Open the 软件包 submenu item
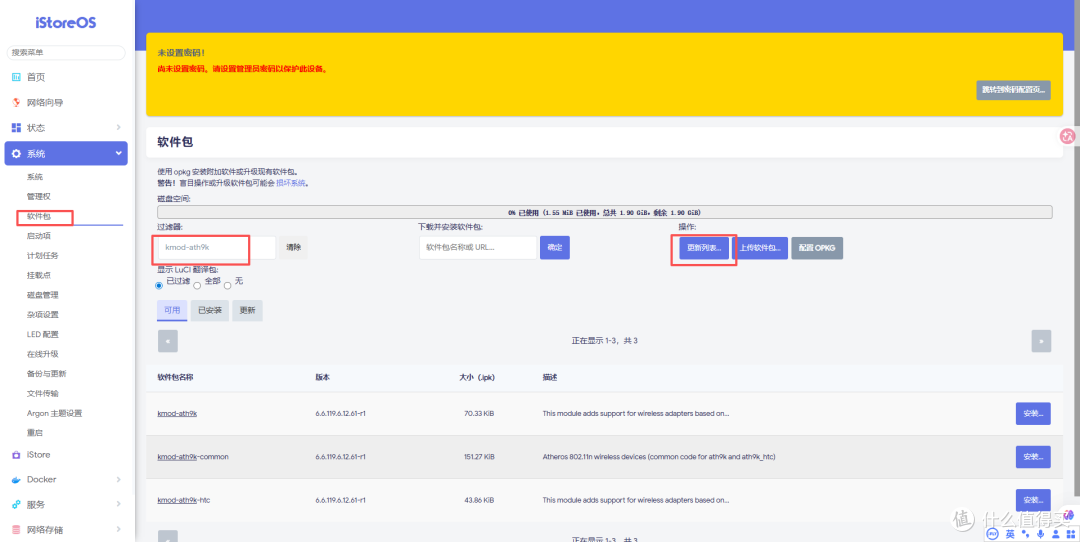 pyautogui.click(x=39, y=216)
